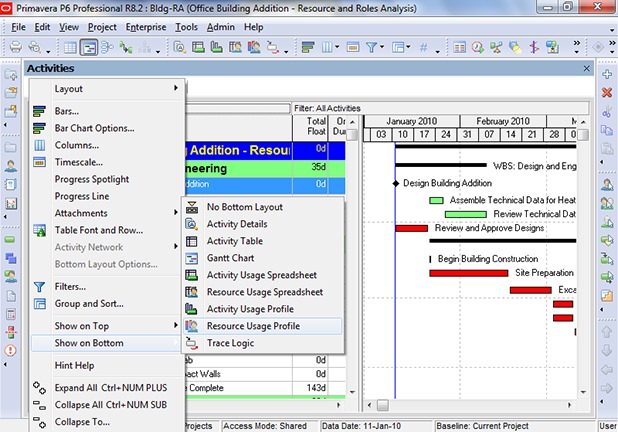The image size is (618, 432).
Task: Click the Schedule clock toolbar icon
Action: click(478, 48)
